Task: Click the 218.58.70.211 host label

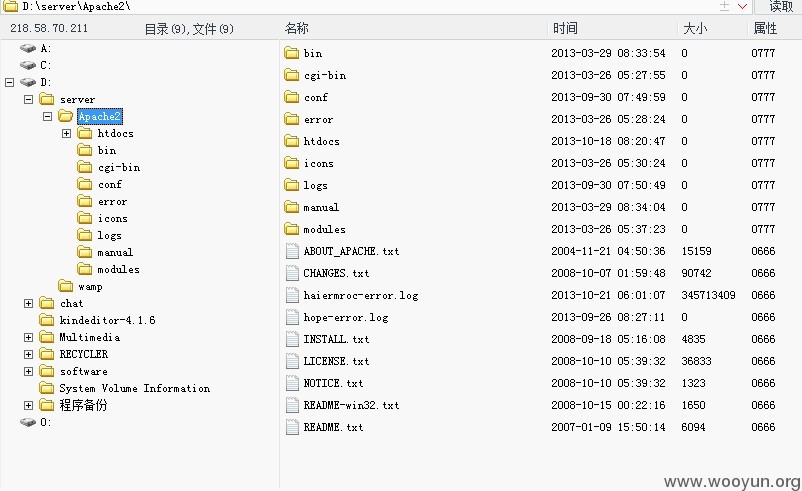Action: click(x=49, y=28)
